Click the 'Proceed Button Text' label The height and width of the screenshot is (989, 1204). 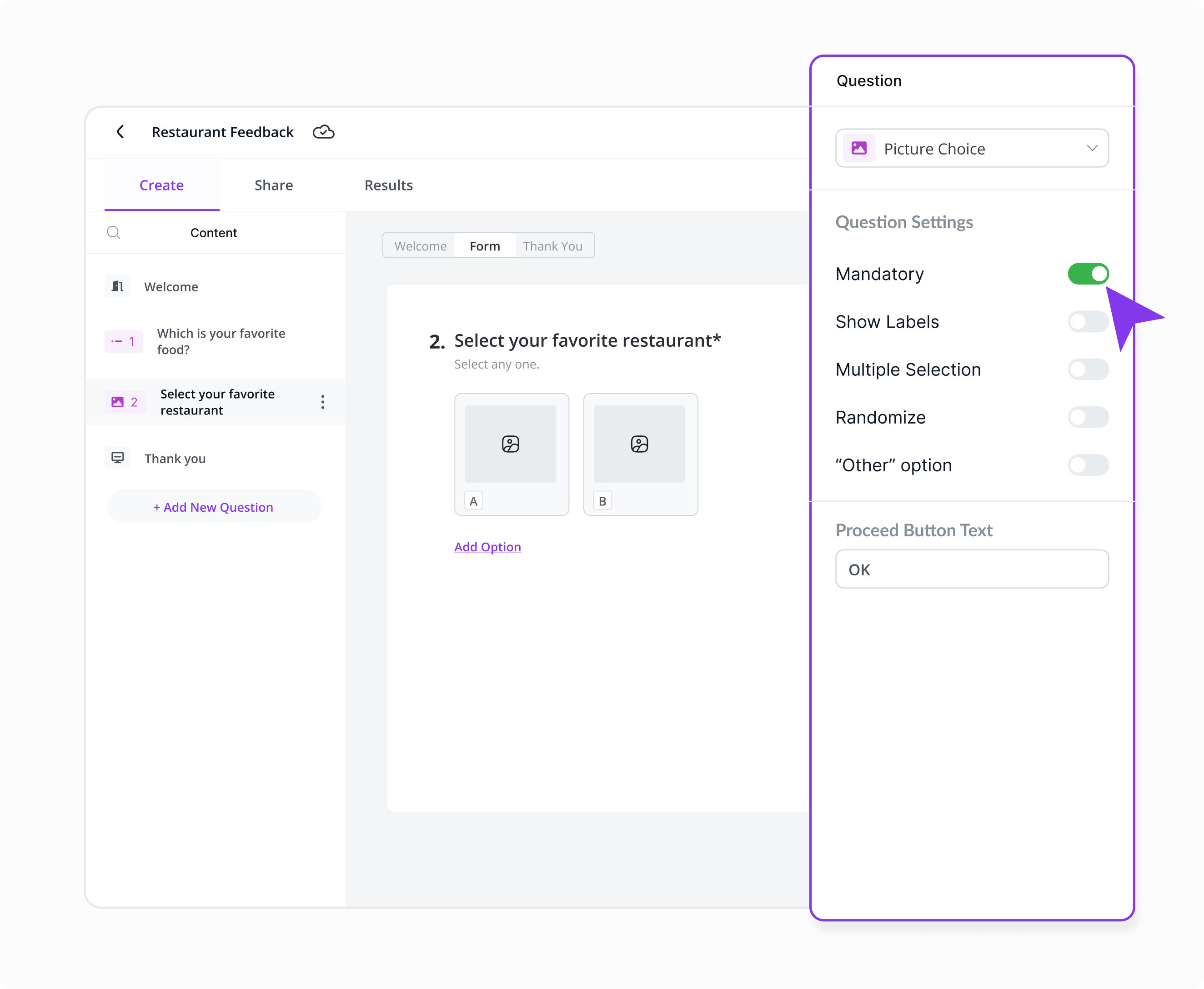click(x=914, y=530)
